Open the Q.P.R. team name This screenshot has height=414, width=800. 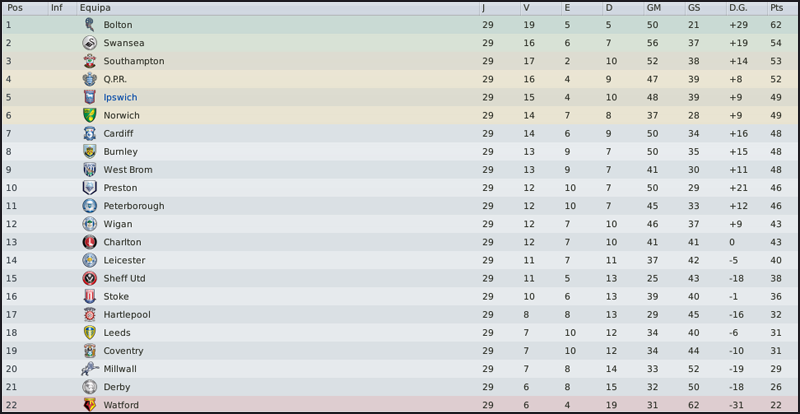click(x=115, y=79)
